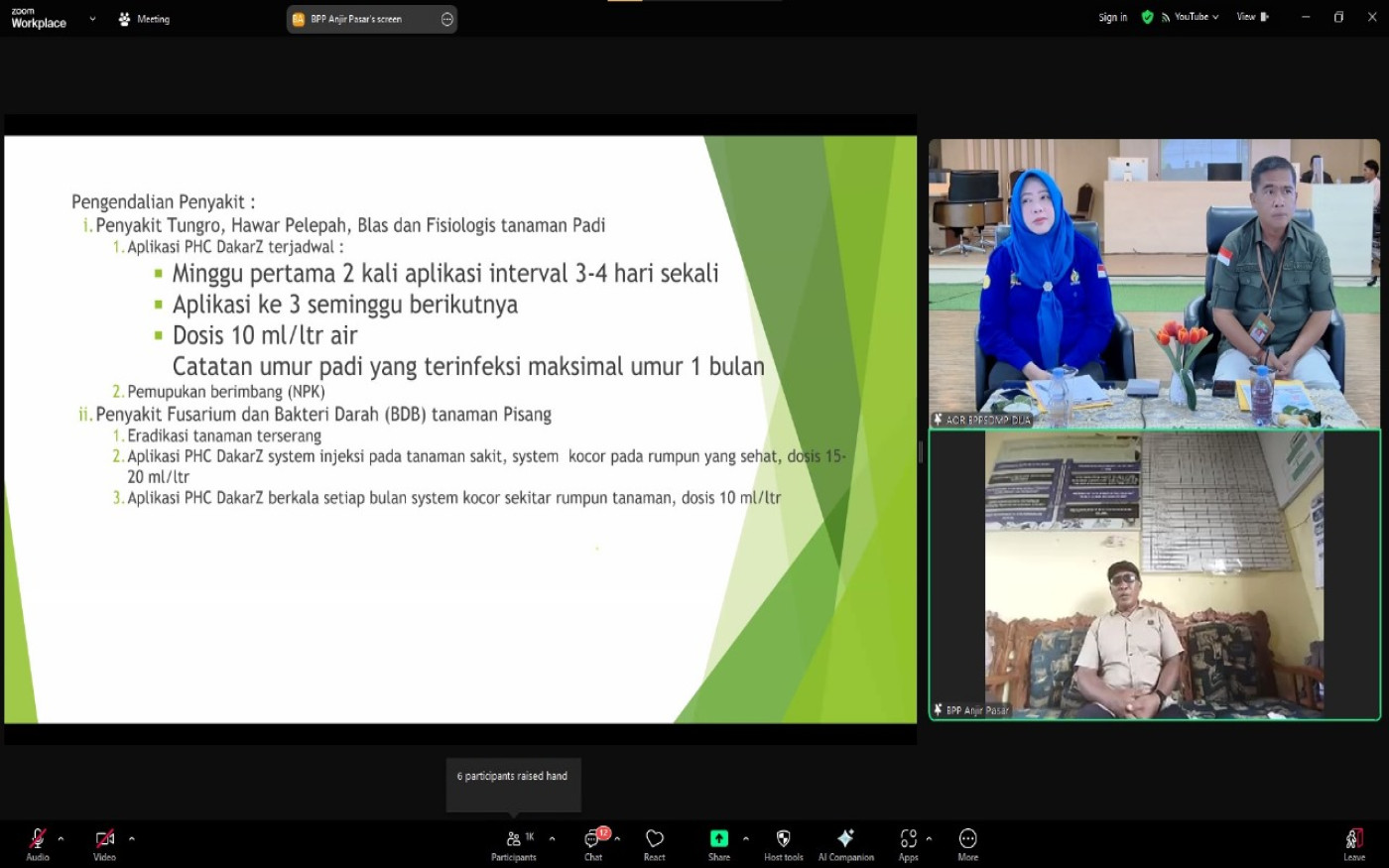Launch the AI Companion

[845, 839]
